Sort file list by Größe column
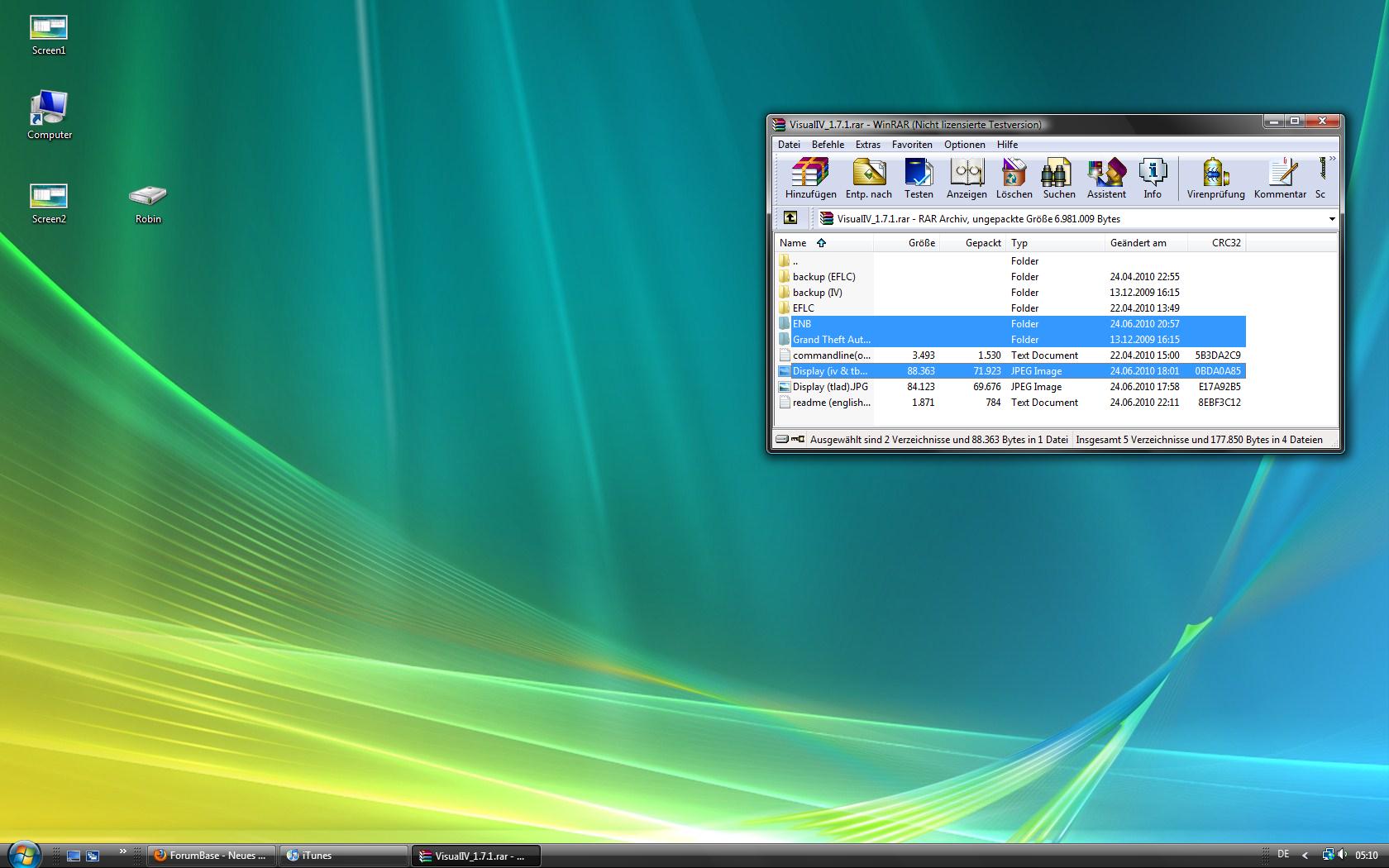 tap(906, 243)
